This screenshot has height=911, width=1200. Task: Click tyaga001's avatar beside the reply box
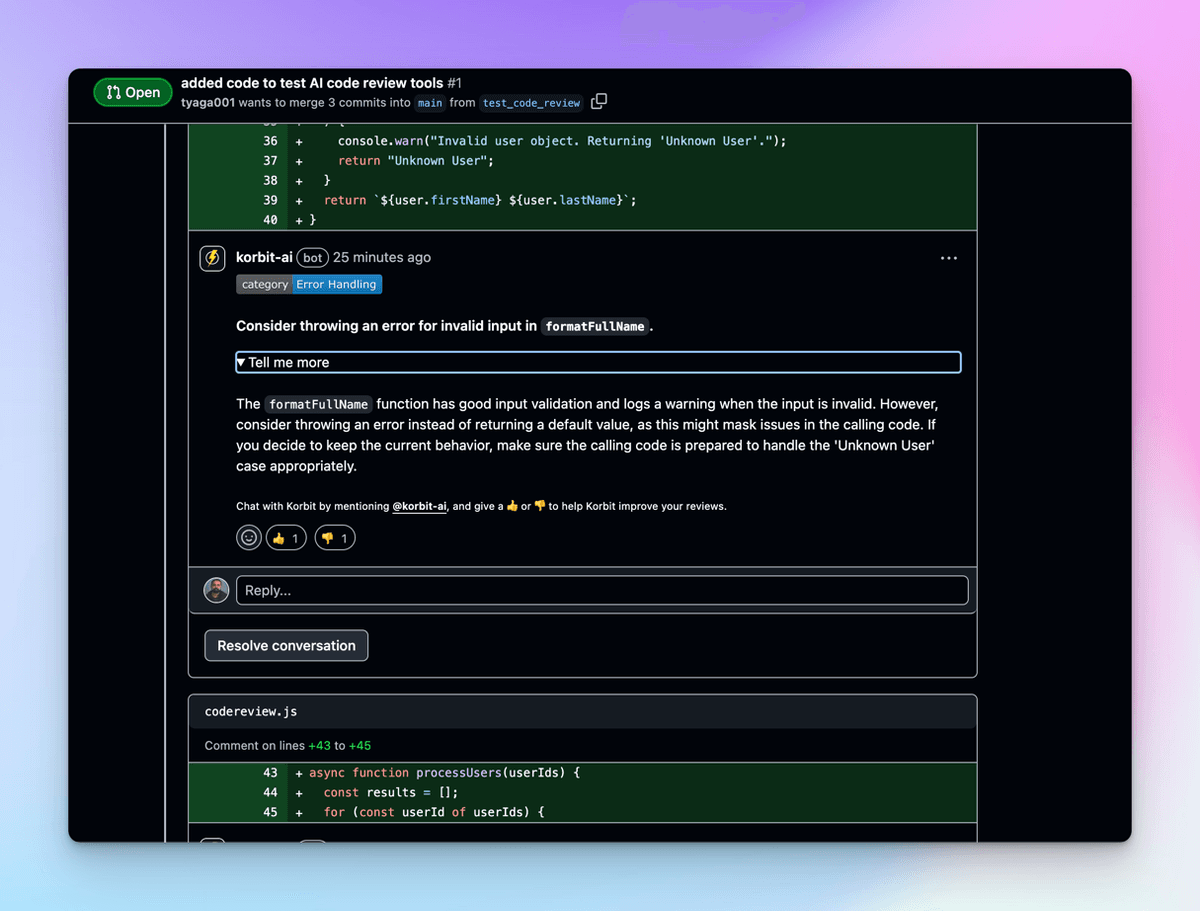coord(216,590)
